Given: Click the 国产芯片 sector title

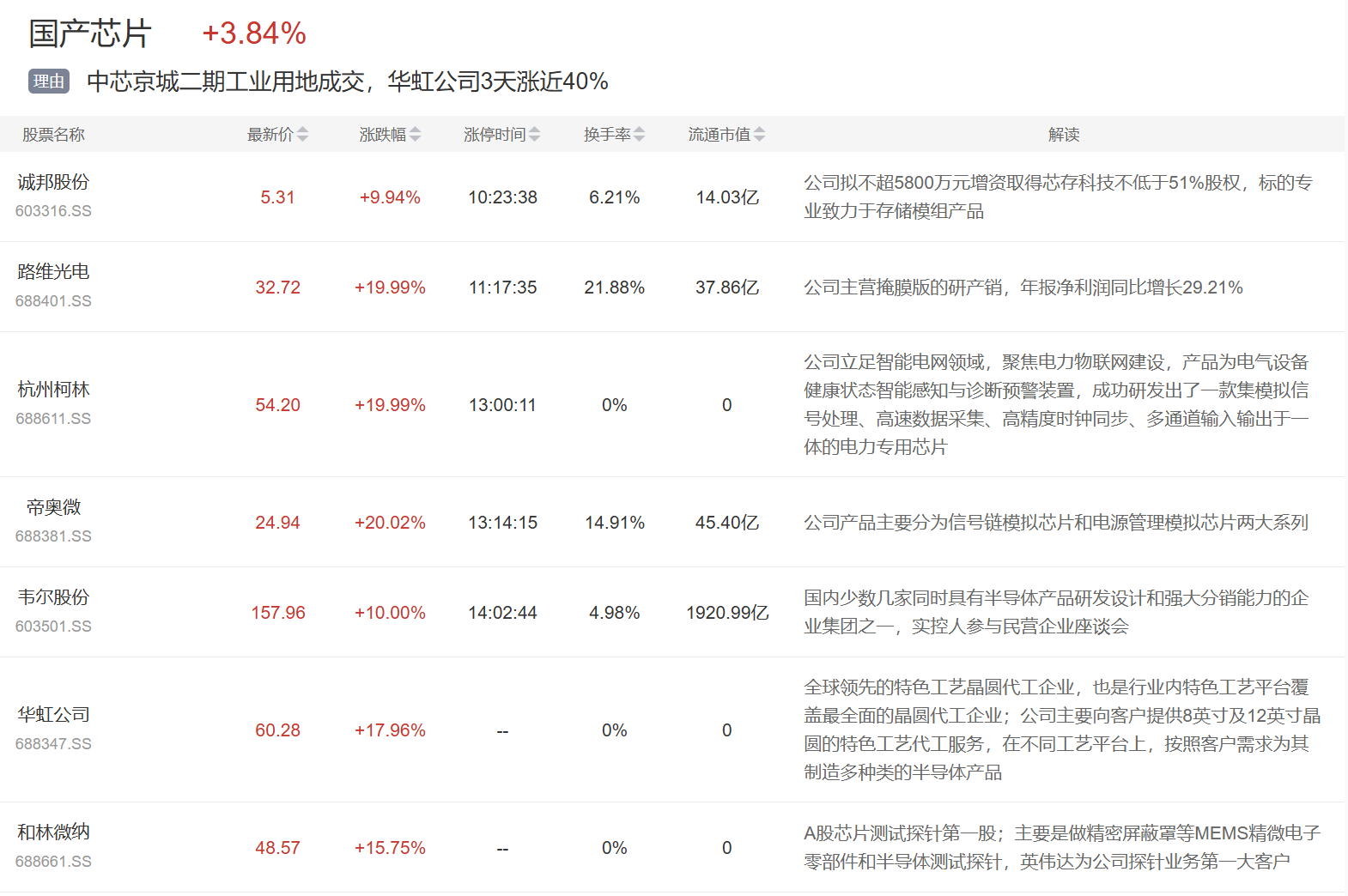Looking at the screenshot, I should [x=90, y=34].
